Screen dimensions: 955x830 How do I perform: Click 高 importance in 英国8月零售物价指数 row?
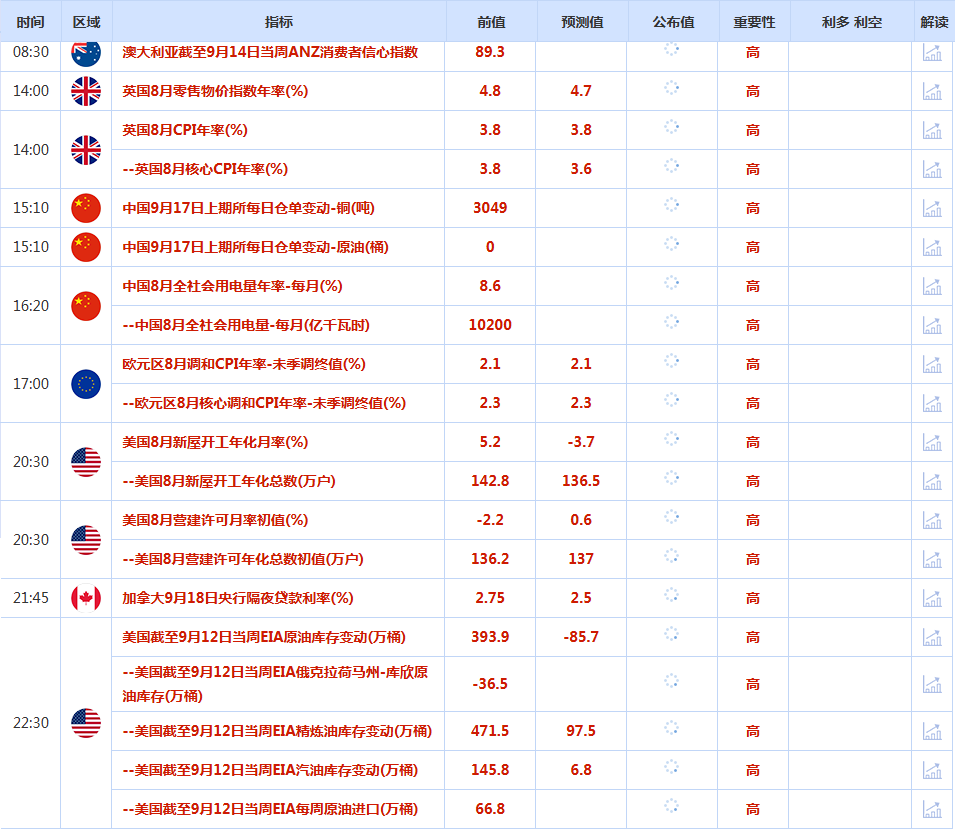click(x=753, y=92)
